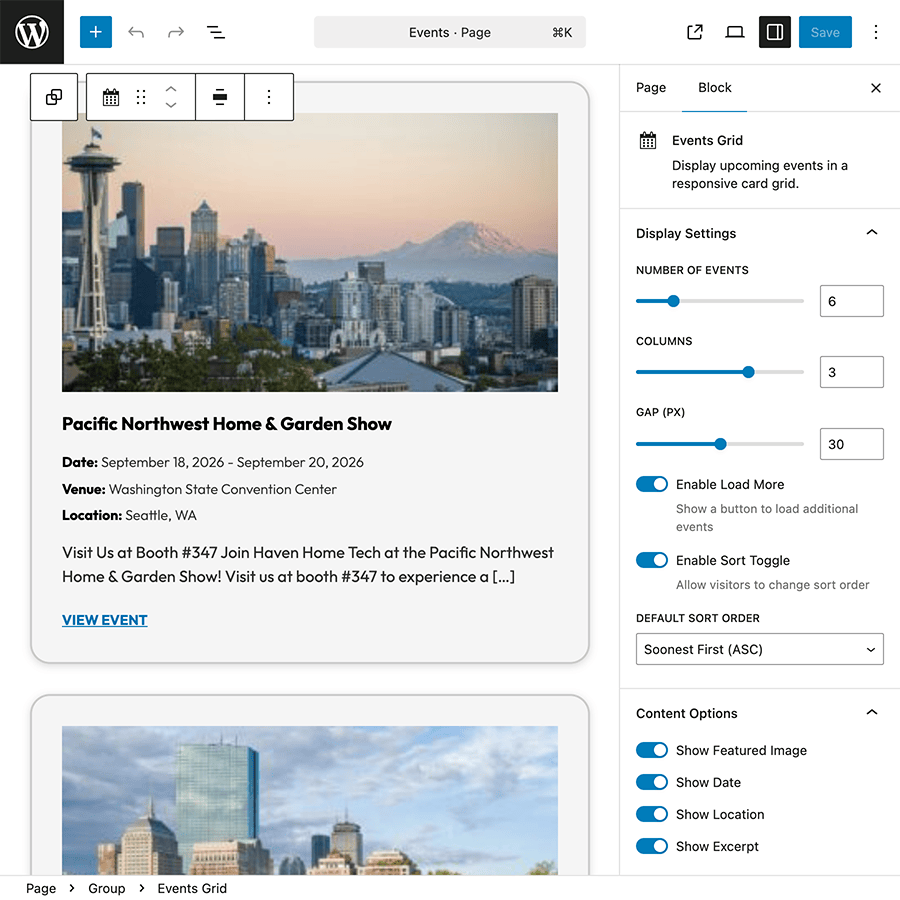The height and width of the screenshot is (900, 900).
Task: Open the Default Sort Order dropdown
Action: click(759, 649)
